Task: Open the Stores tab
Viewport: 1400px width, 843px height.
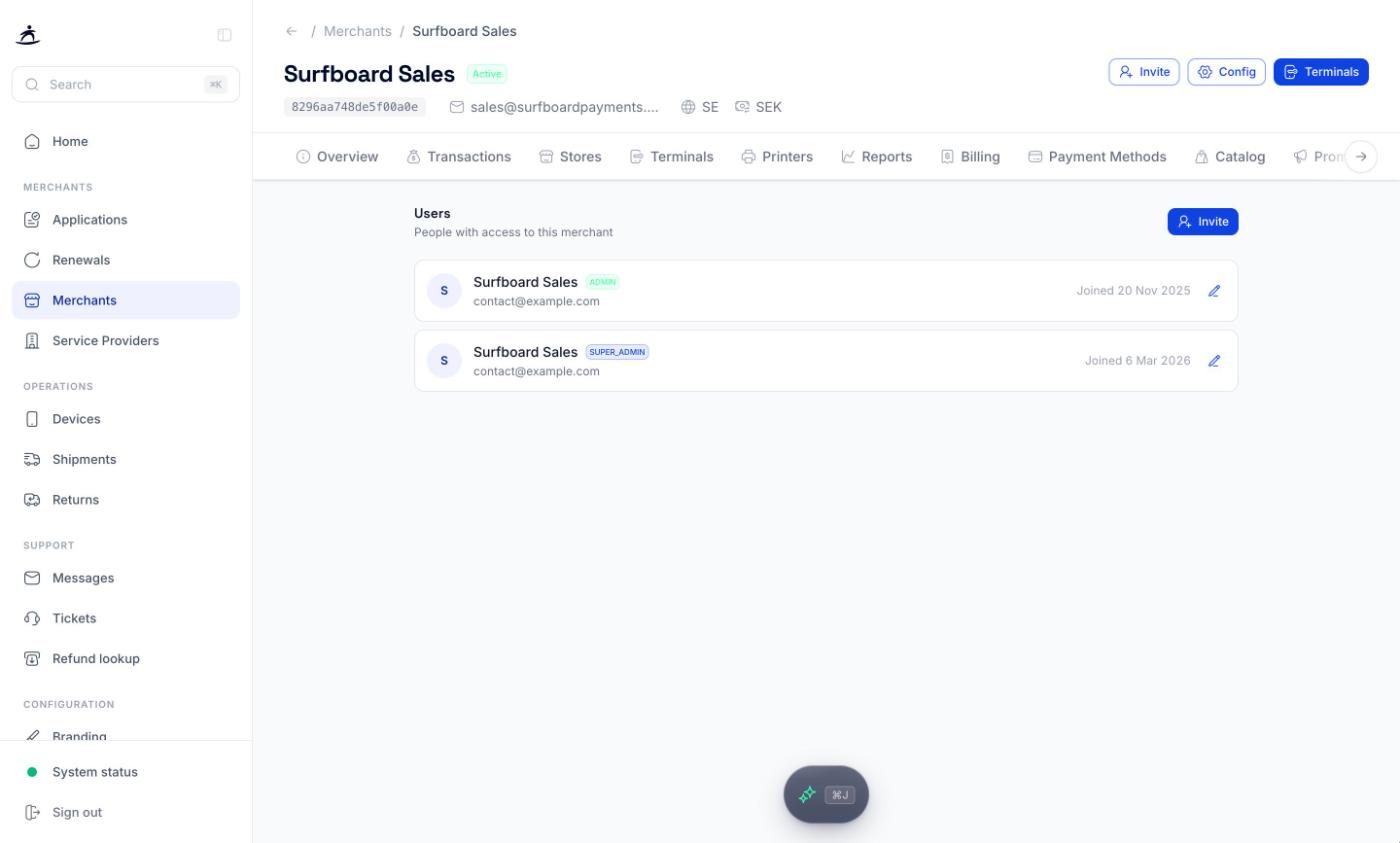Action: [x=570, y=157]
